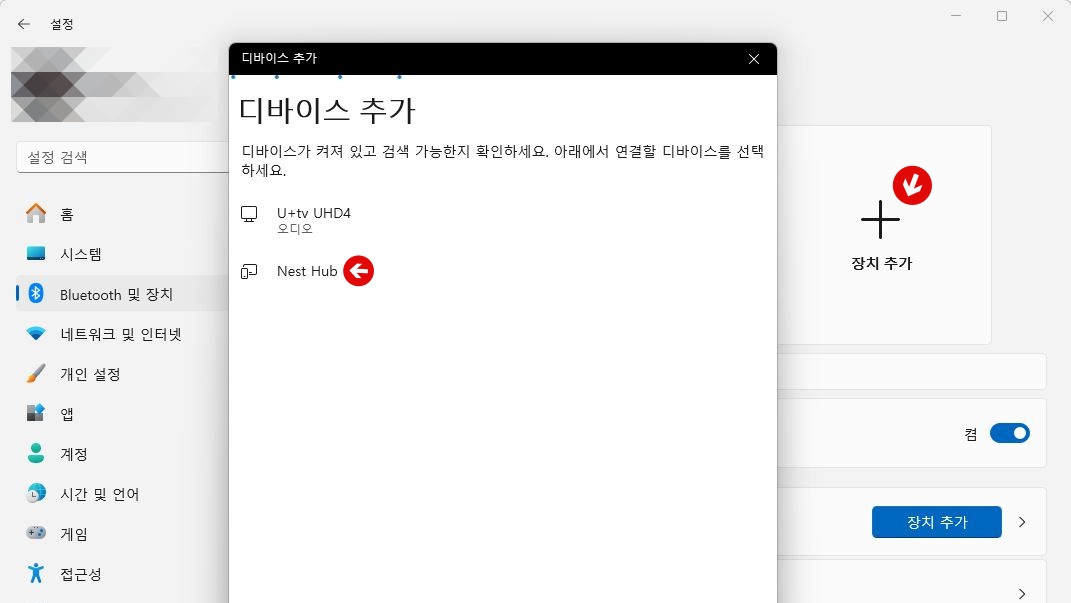The width and height of the screenshot is (1071, 603).
Task: Expand the chevron beside 장치 추가 button
Action: (1022, 522)
